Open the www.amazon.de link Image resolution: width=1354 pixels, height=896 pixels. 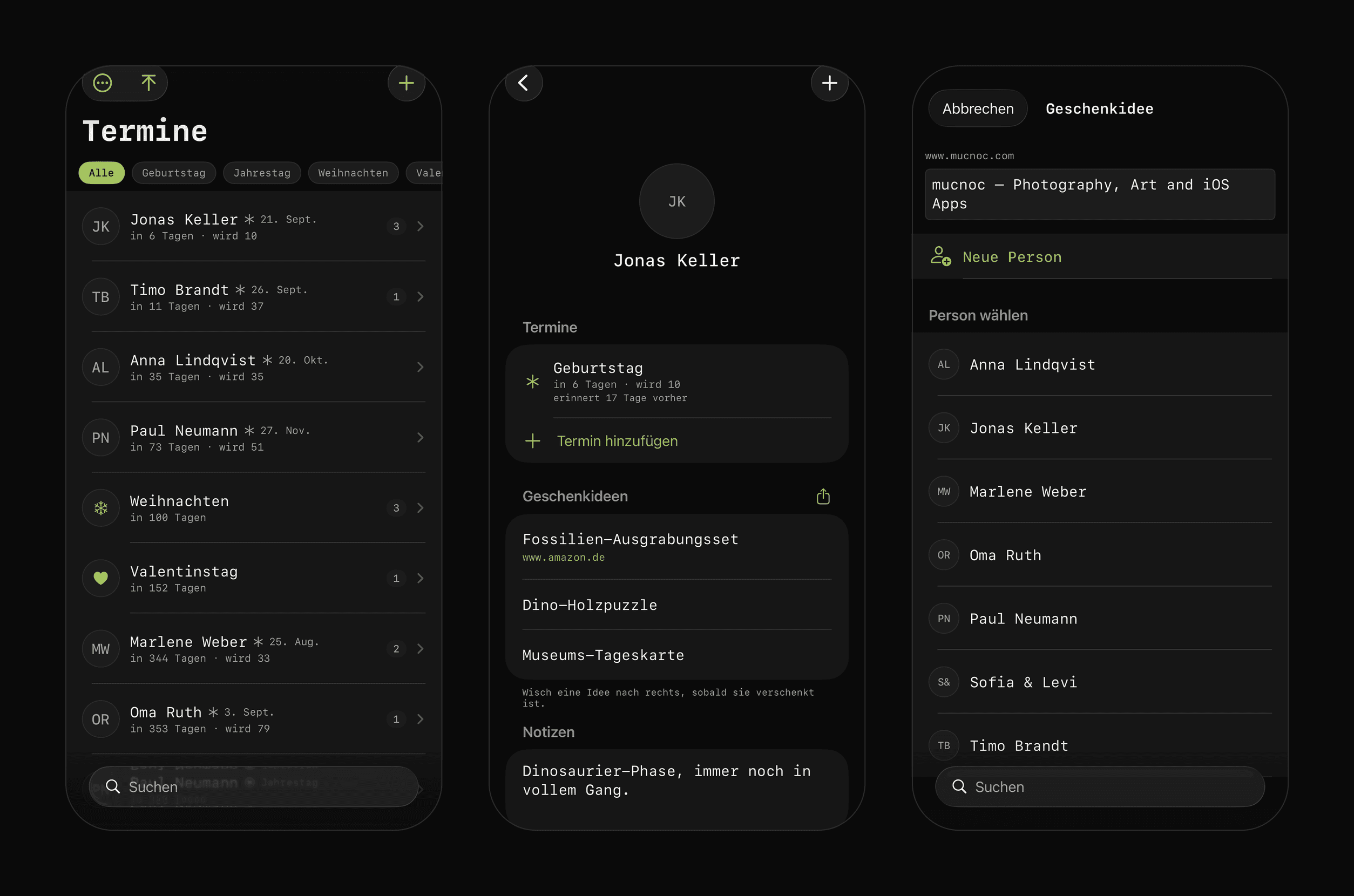point(564,557)
